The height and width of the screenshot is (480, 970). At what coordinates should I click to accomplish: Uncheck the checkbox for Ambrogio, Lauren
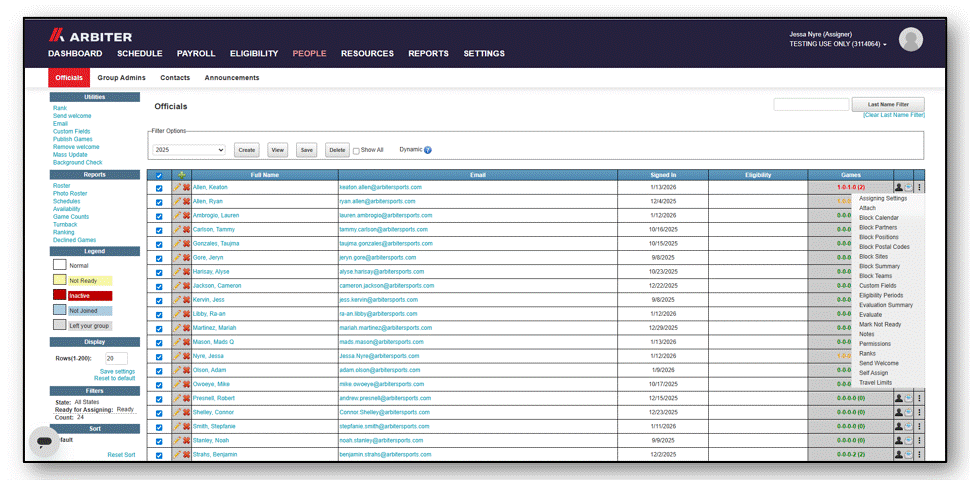(x=159, y=216)
